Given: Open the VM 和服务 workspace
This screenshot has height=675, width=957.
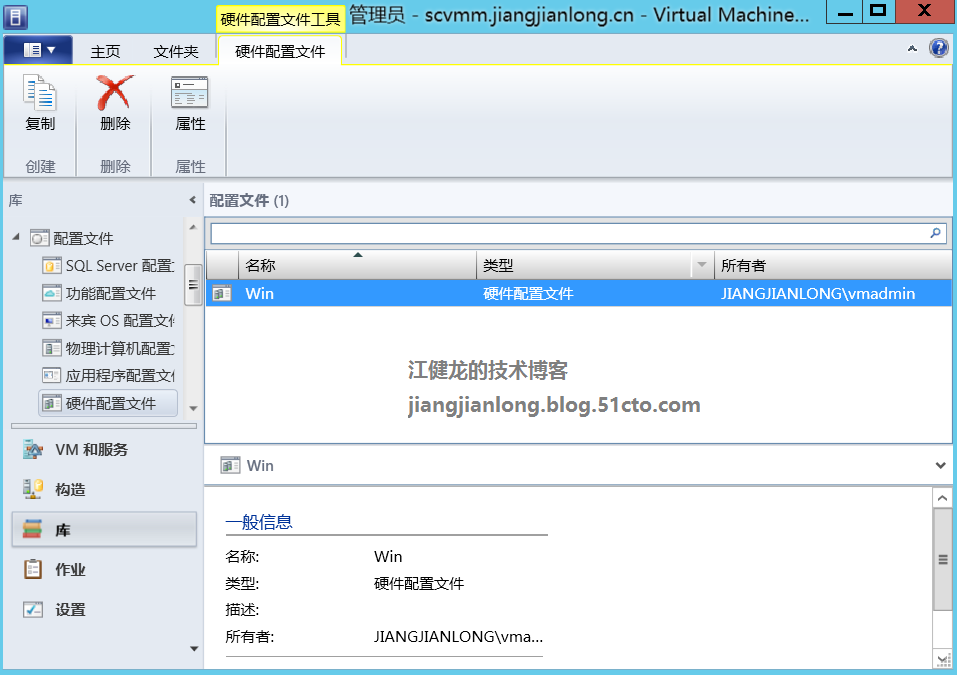Looking at the screenshot, I should tap(104, 450).
